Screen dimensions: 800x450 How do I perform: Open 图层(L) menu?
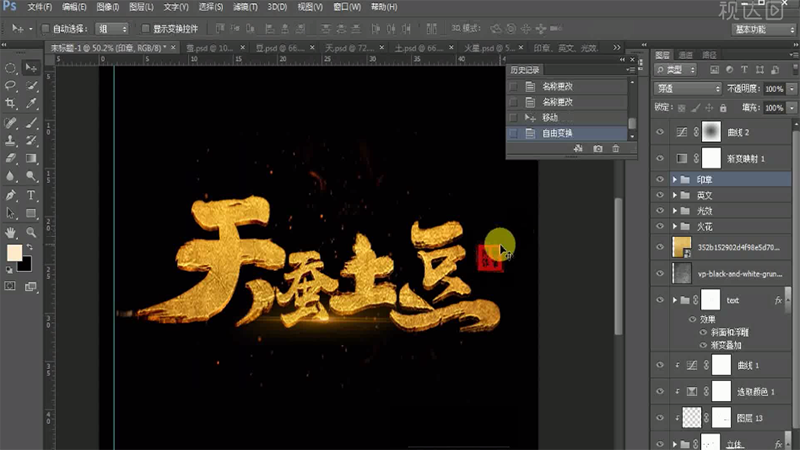(141, 7)
